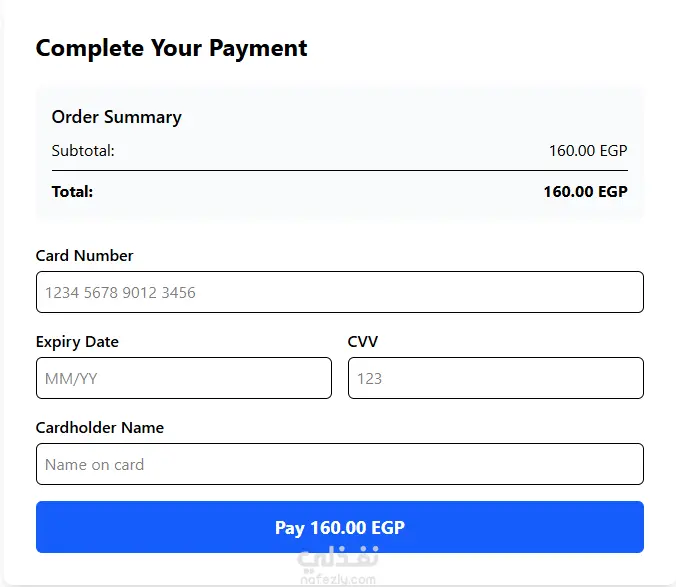Select the subtotal amount 160.00 EGP
Image resolution: width=676 pixels, height=587 pixels.
click(x=587, y=151)
